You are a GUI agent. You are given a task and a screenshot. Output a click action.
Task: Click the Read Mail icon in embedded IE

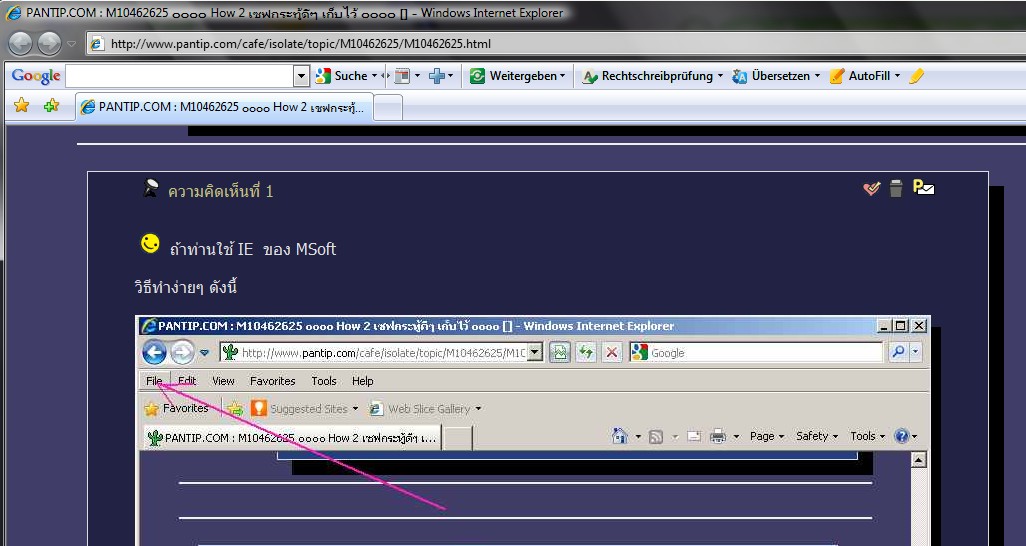(x=694, y=437)
